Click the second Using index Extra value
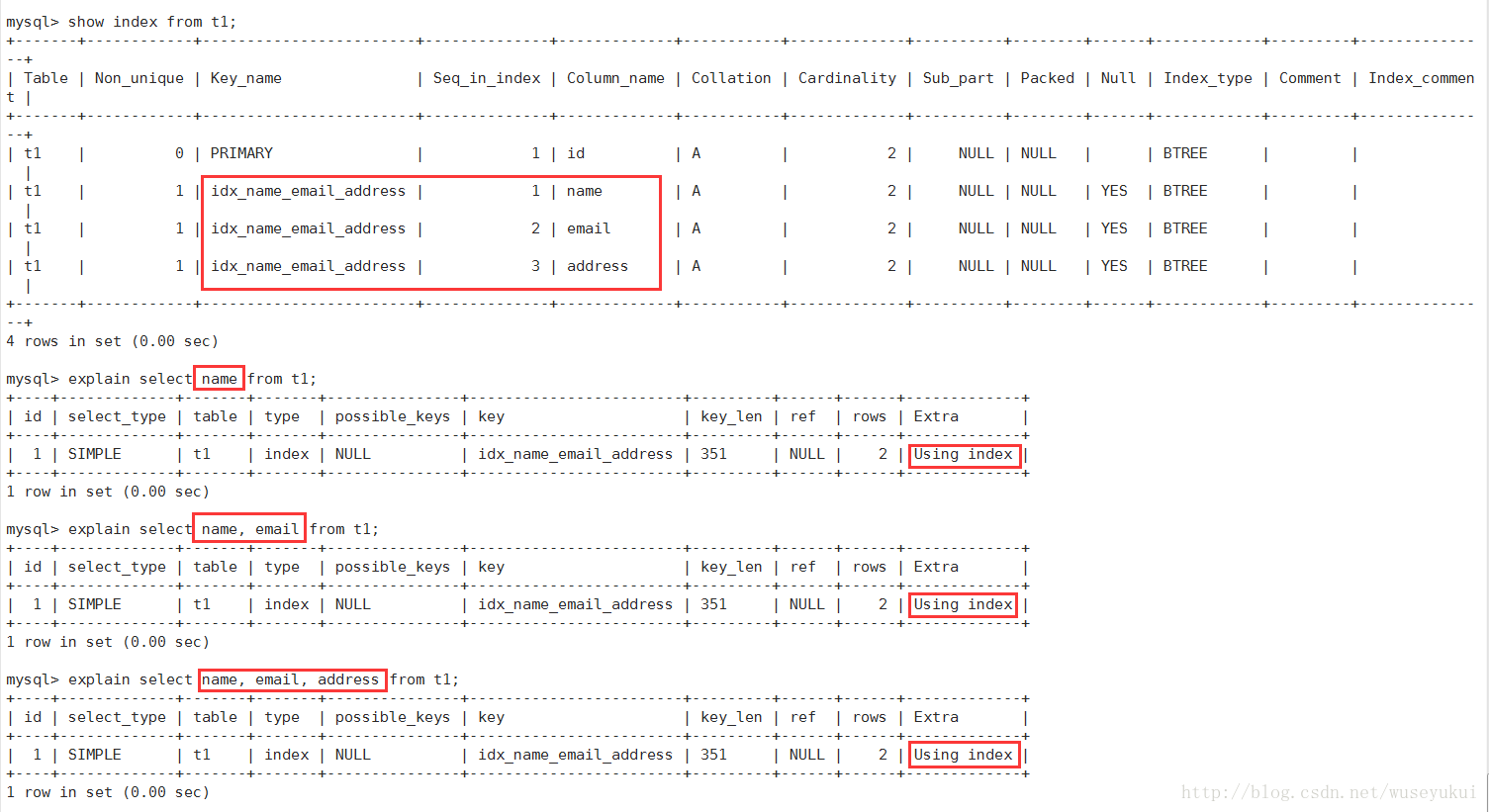The width and height of the screenshot is (1489, 812). pos(962,604)
